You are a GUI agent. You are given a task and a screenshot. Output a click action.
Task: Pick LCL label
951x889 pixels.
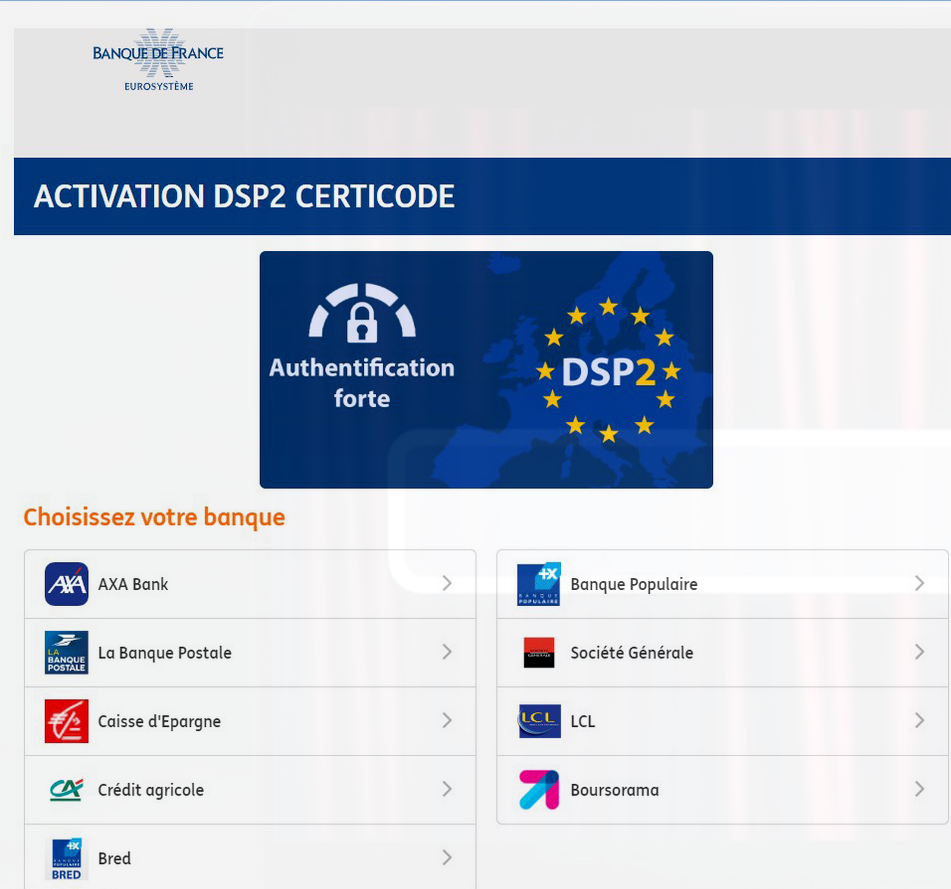(582, 721)
